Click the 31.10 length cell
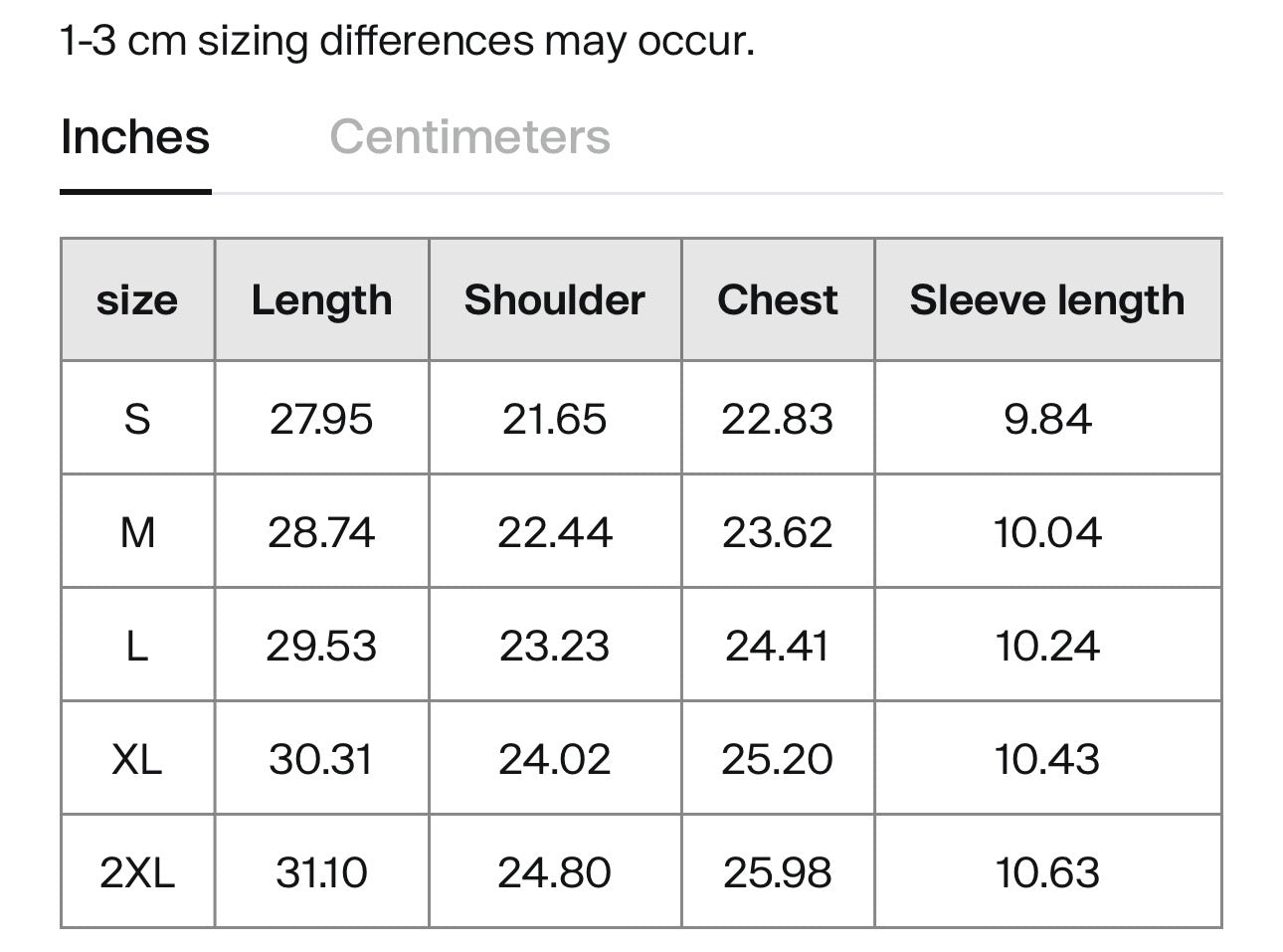This screenshot has height=952, width=1283. (321, 872)
